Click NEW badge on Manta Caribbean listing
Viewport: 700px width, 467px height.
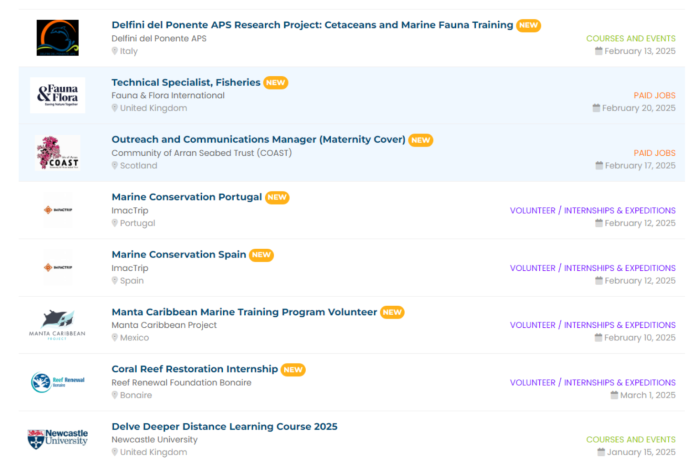coord(392,313)
